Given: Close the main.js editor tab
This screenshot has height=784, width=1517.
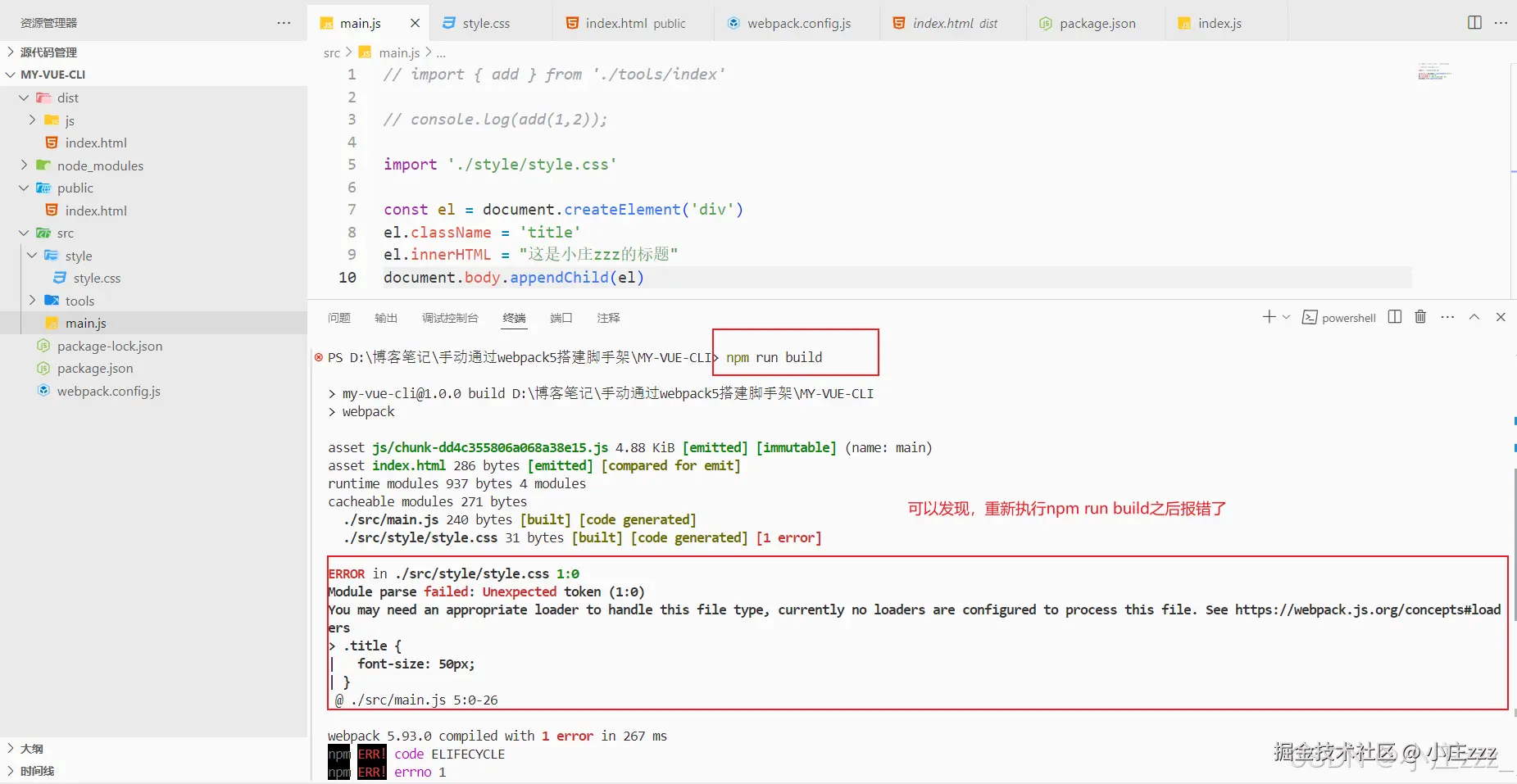Looking at the screenshot, I should point(415,23).
